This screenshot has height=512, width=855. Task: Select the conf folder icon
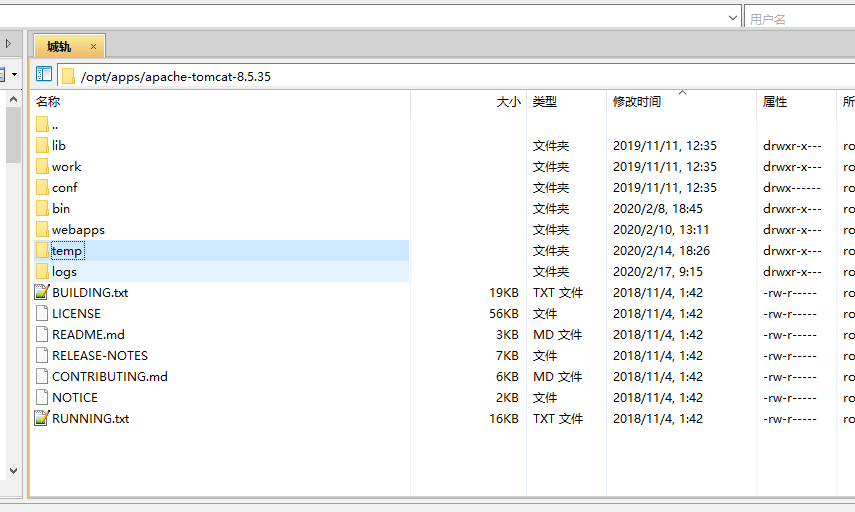pyautogui.click(x=42, y=188)
